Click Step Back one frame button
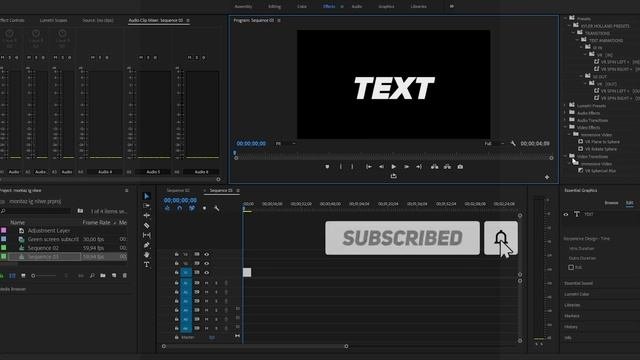The width and height of the screenshot is (640, 360). 381,167
